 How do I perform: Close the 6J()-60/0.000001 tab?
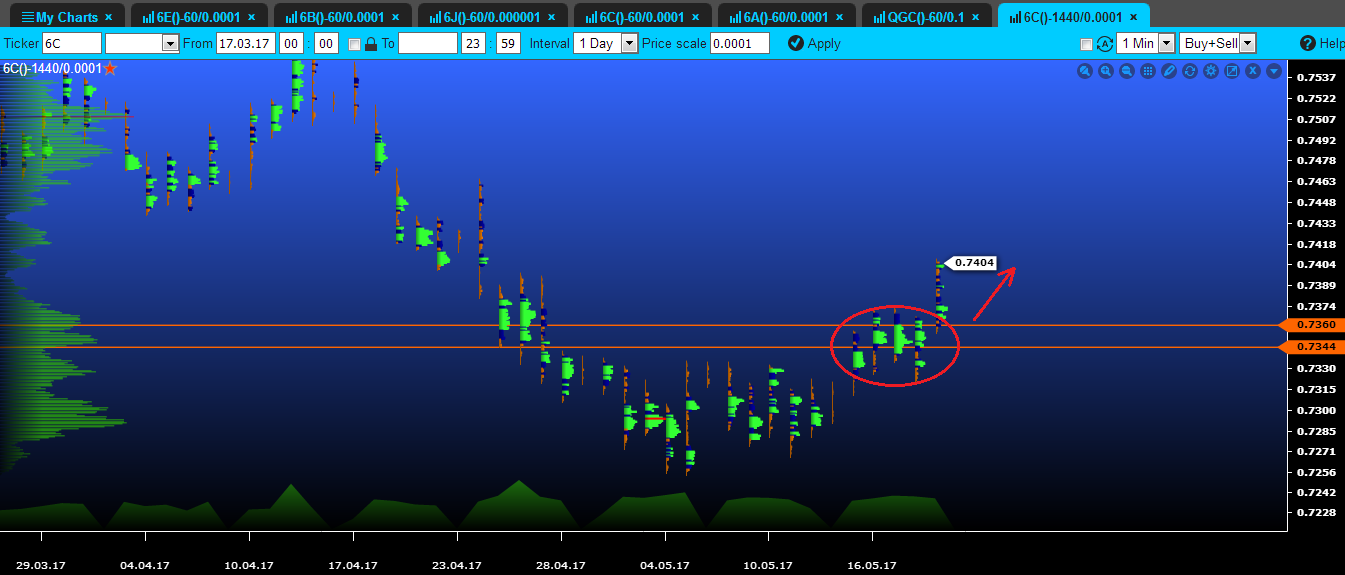point(551,17)
